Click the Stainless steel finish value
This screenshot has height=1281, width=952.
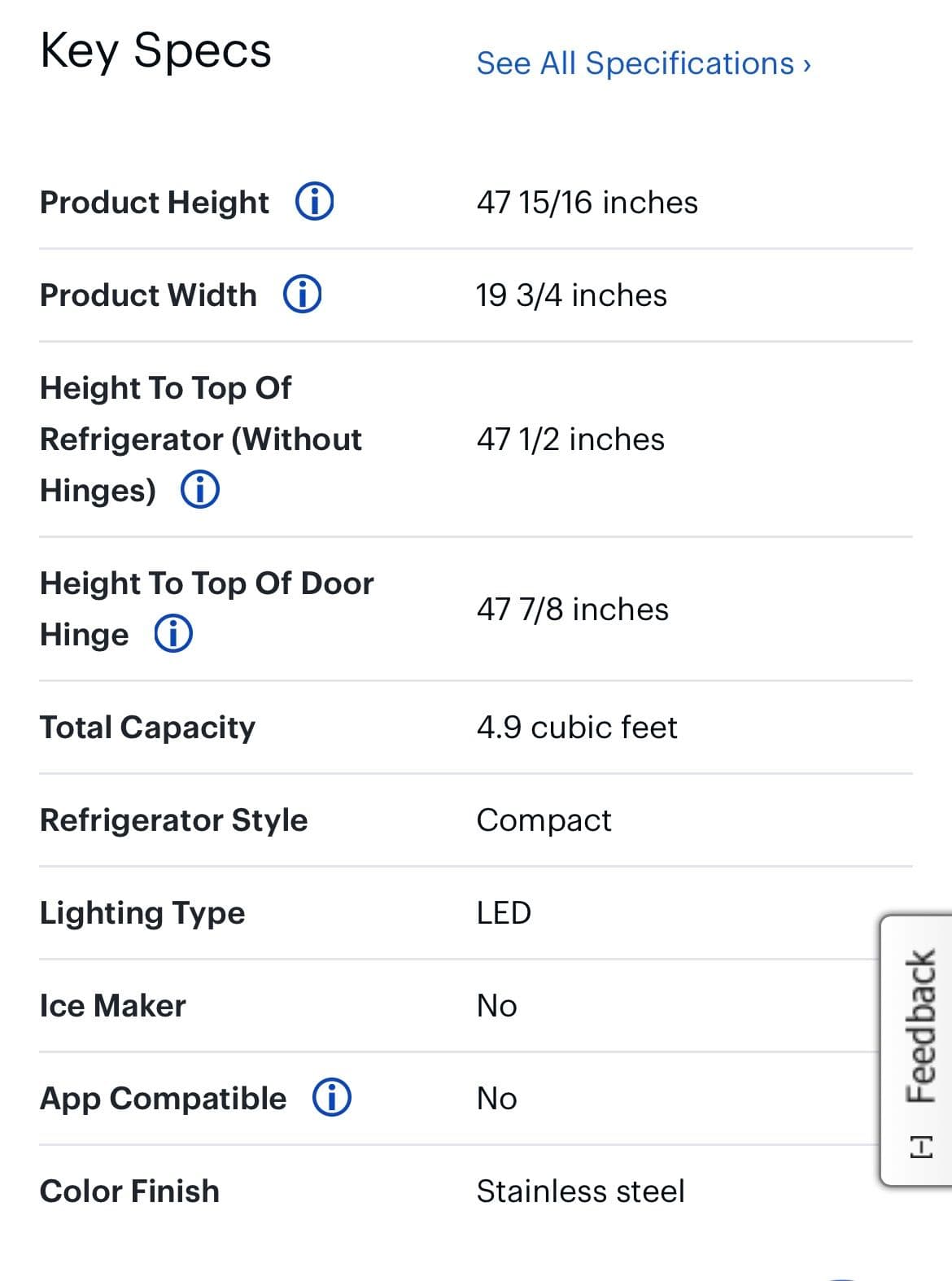pyautogui.click(x=580, y=1191)
